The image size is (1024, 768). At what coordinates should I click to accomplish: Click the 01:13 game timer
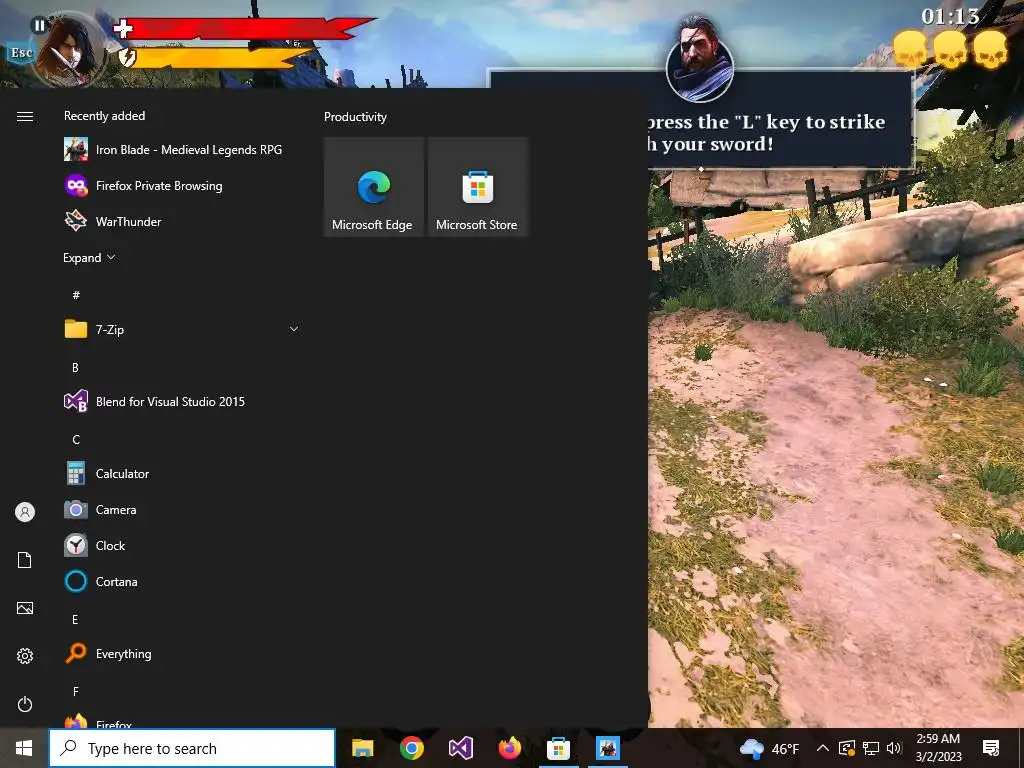coord(950,16)
